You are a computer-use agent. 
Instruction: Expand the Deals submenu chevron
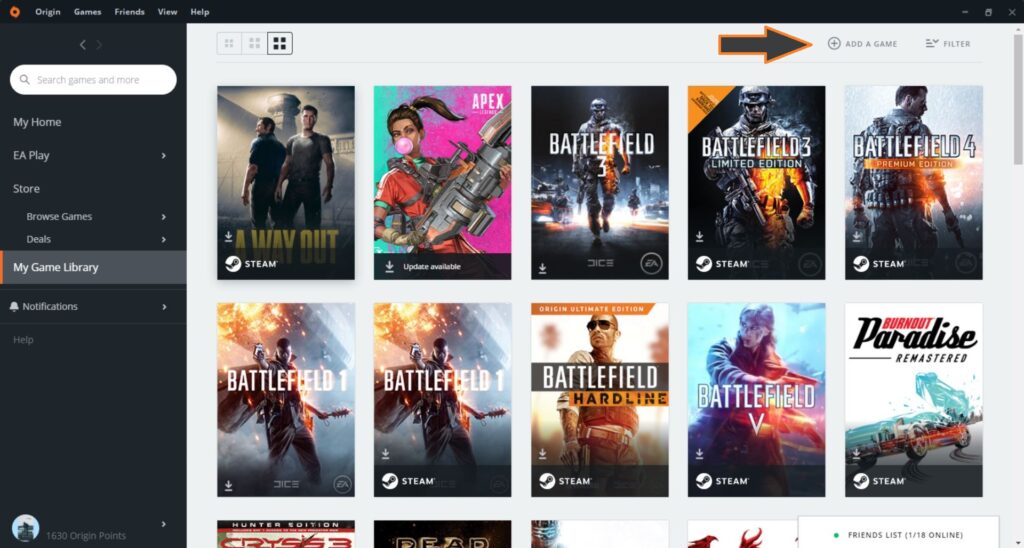(x=164, y=240)
